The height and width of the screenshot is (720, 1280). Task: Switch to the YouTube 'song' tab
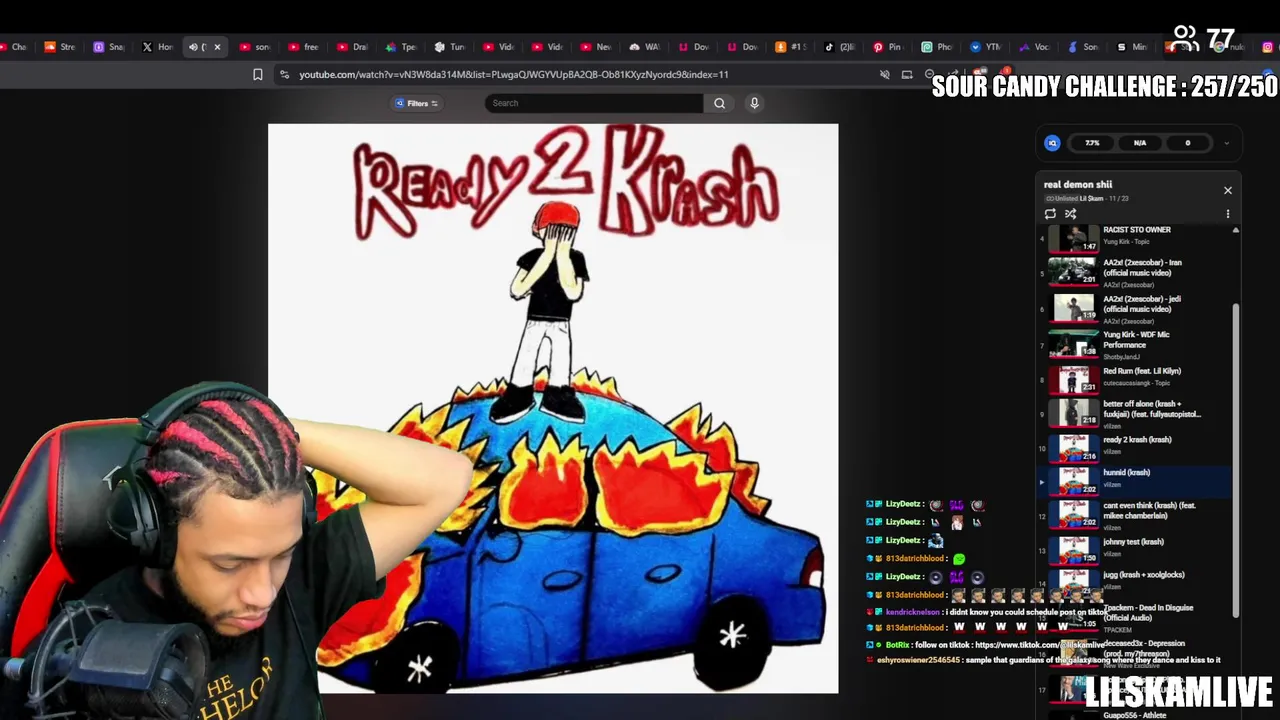coord(255,47)
